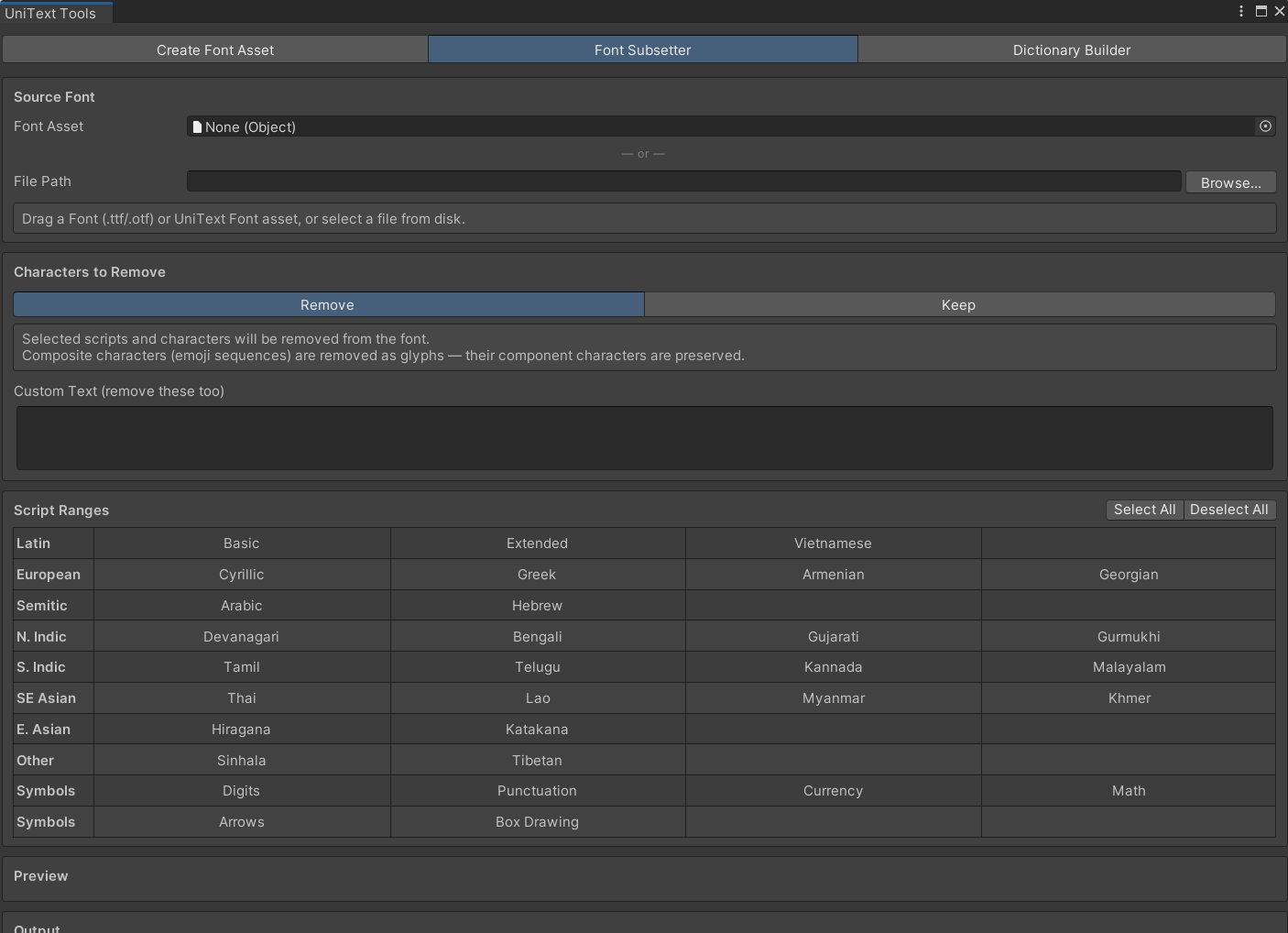
Task: Toggle the Cyrillic script range
Action: pyautogui.click(x=242, y=575)
